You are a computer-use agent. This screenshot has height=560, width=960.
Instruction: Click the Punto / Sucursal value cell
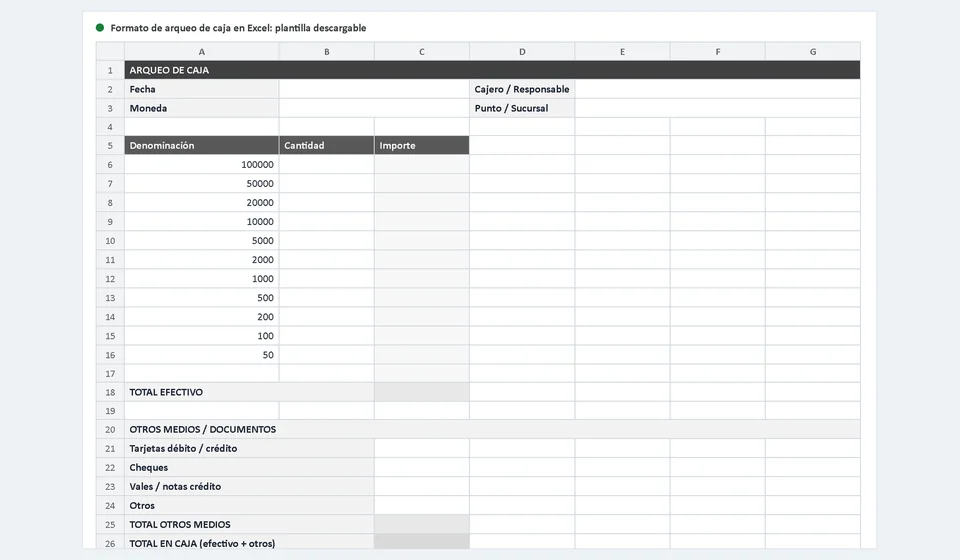point(718,108)
